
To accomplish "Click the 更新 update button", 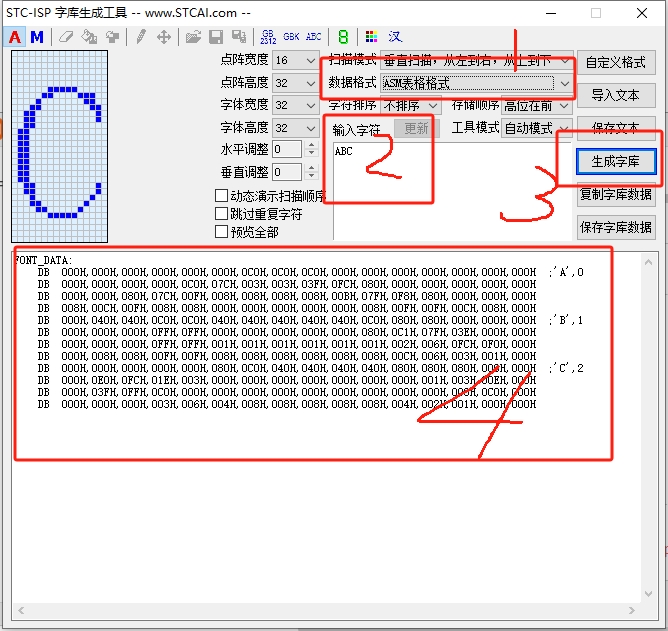I will click(x=416, y=128).
